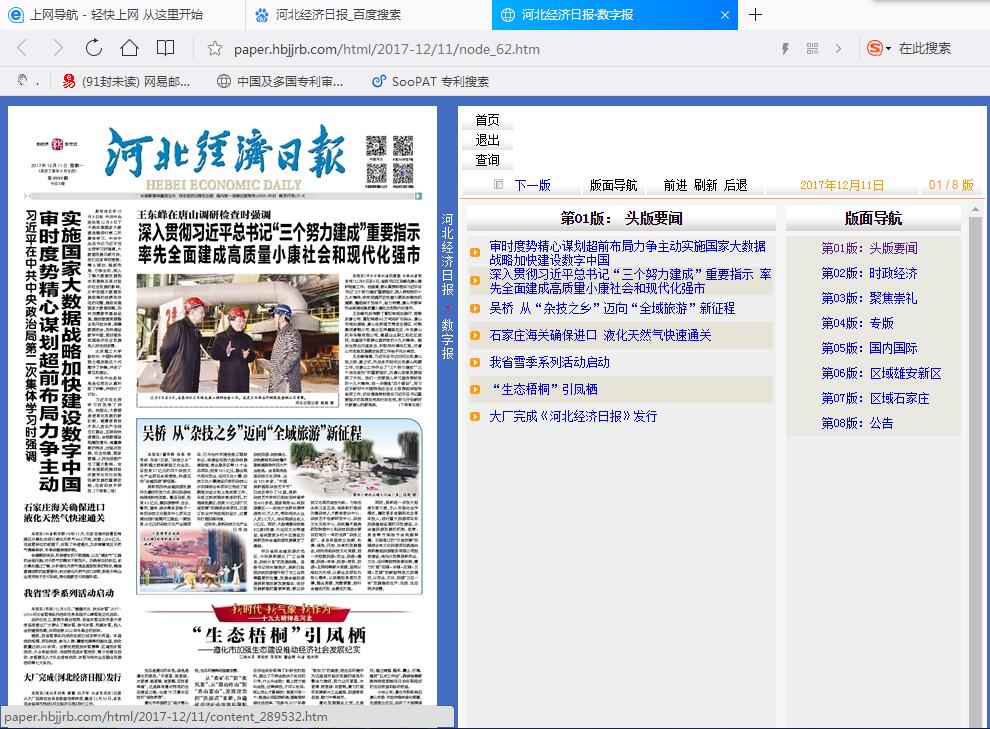Click 下一版 next page link
This screenshot has width=990, height=729.
[532, 185]
